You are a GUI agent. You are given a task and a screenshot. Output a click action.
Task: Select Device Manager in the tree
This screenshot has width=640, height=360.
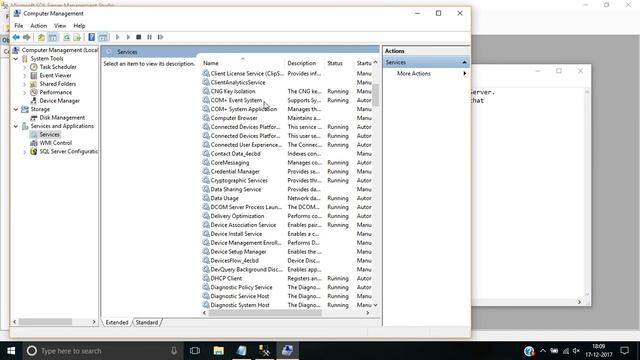click(x=60, y=101)
